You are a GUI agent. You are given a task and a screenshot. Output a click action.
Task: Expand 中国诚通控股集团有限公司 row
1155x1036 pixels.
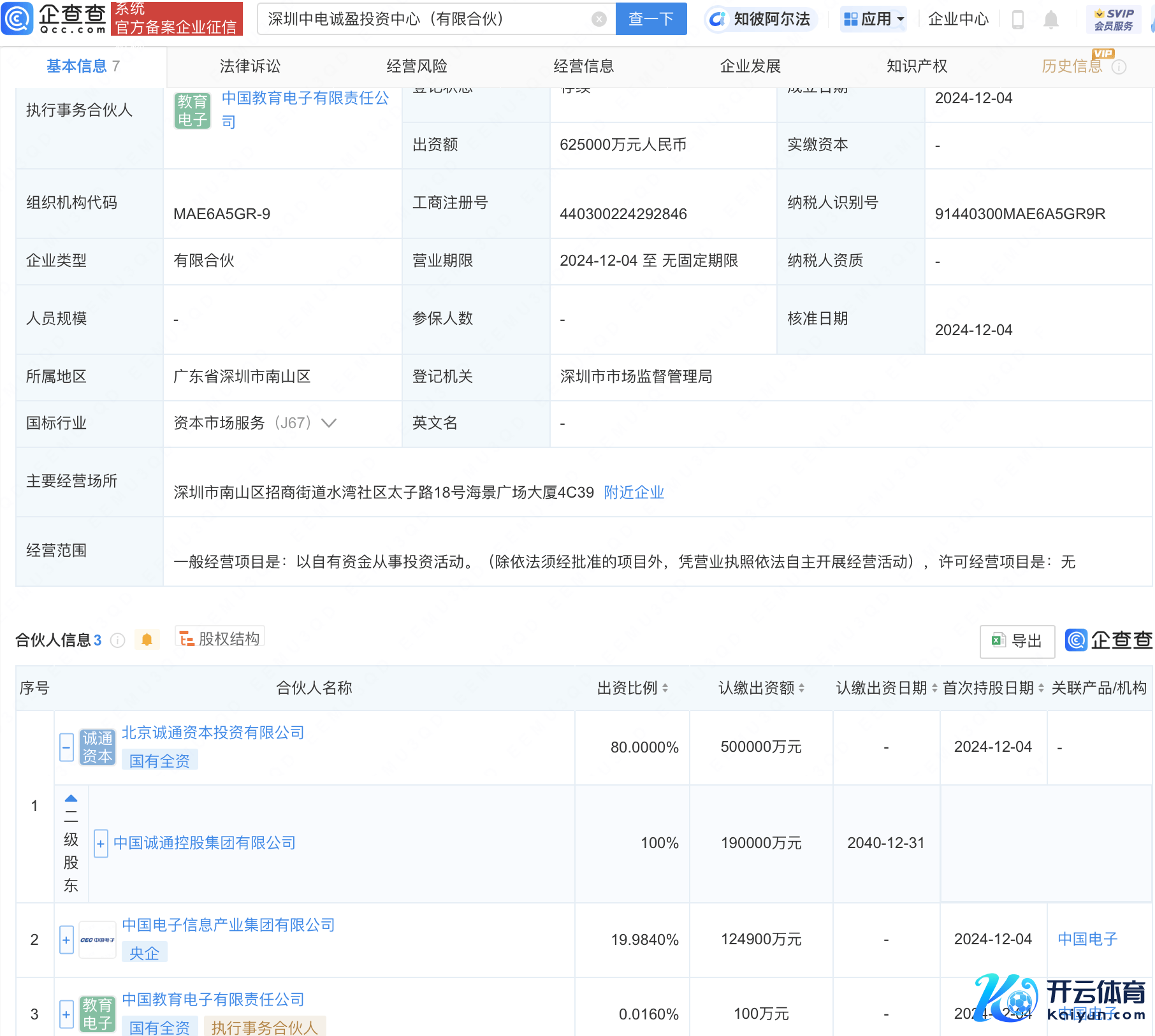click(x=100, y=844)
